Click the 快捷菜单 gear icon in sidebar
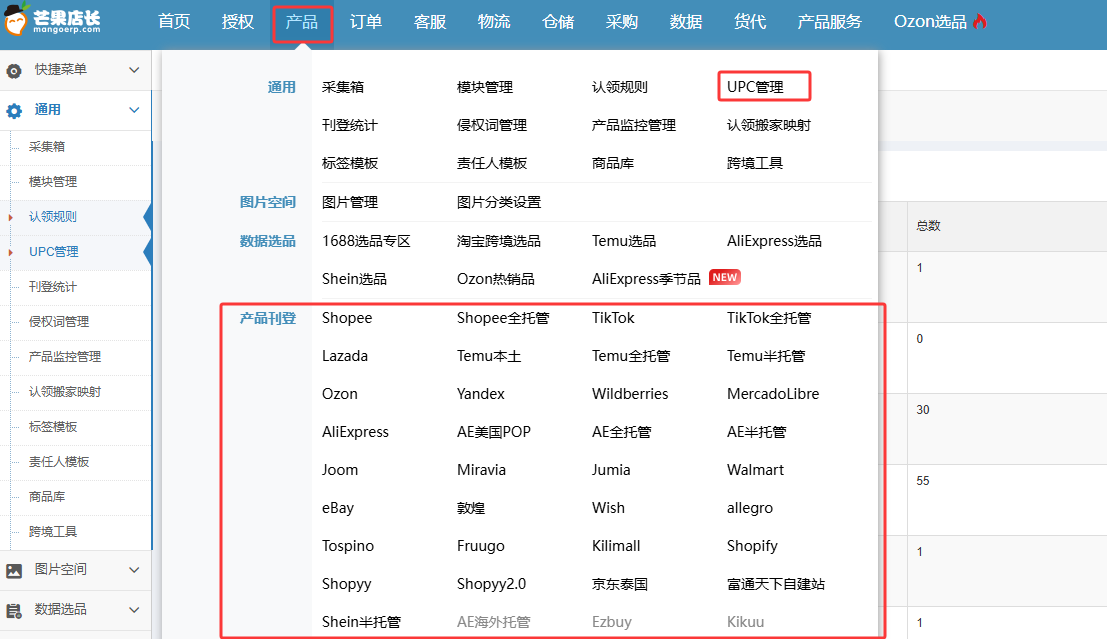The width and height of the screenshot is (1107, 639). pos(14,70)
